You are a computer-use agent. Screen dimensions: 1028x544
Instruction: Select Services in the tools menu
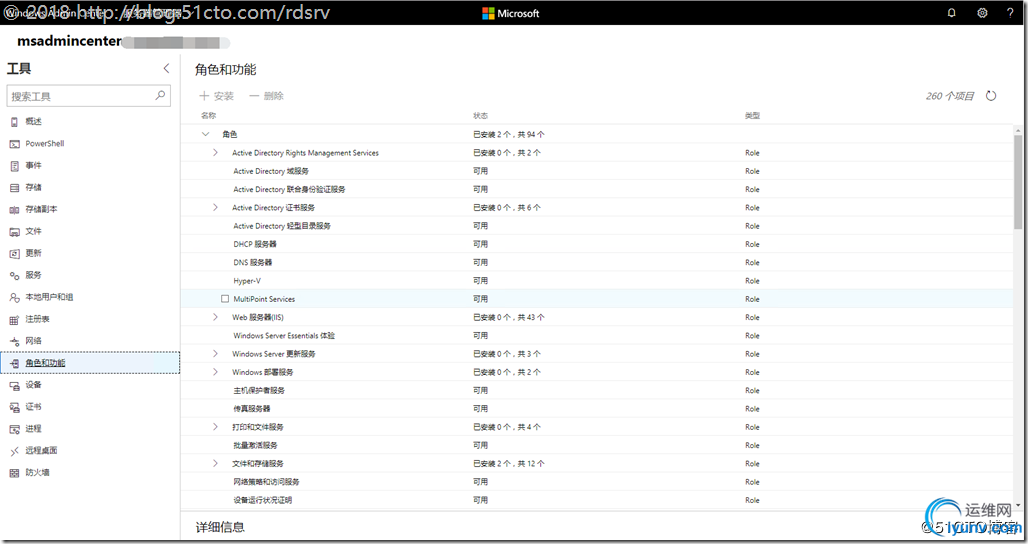[x=33, y=275]
